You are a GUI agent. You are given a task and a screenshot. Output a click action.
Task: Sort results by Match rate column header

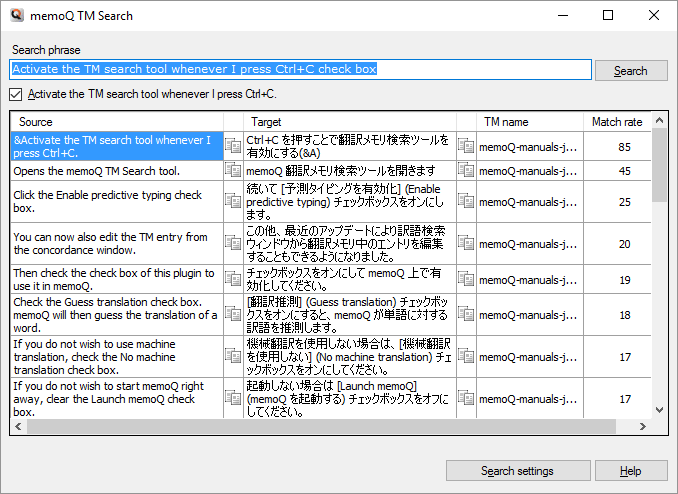[616, 122]
